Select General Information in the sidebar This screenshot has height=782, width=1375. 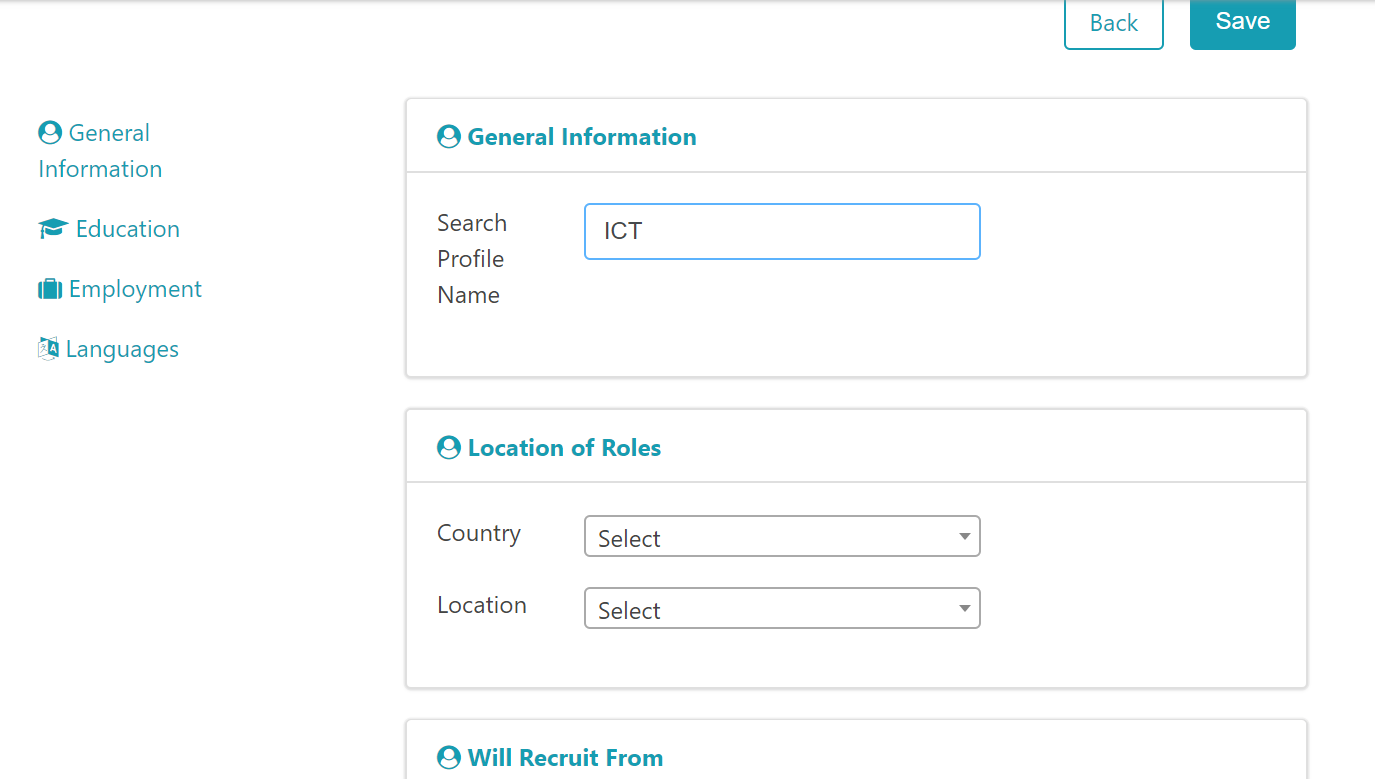(x=99, y=150)
